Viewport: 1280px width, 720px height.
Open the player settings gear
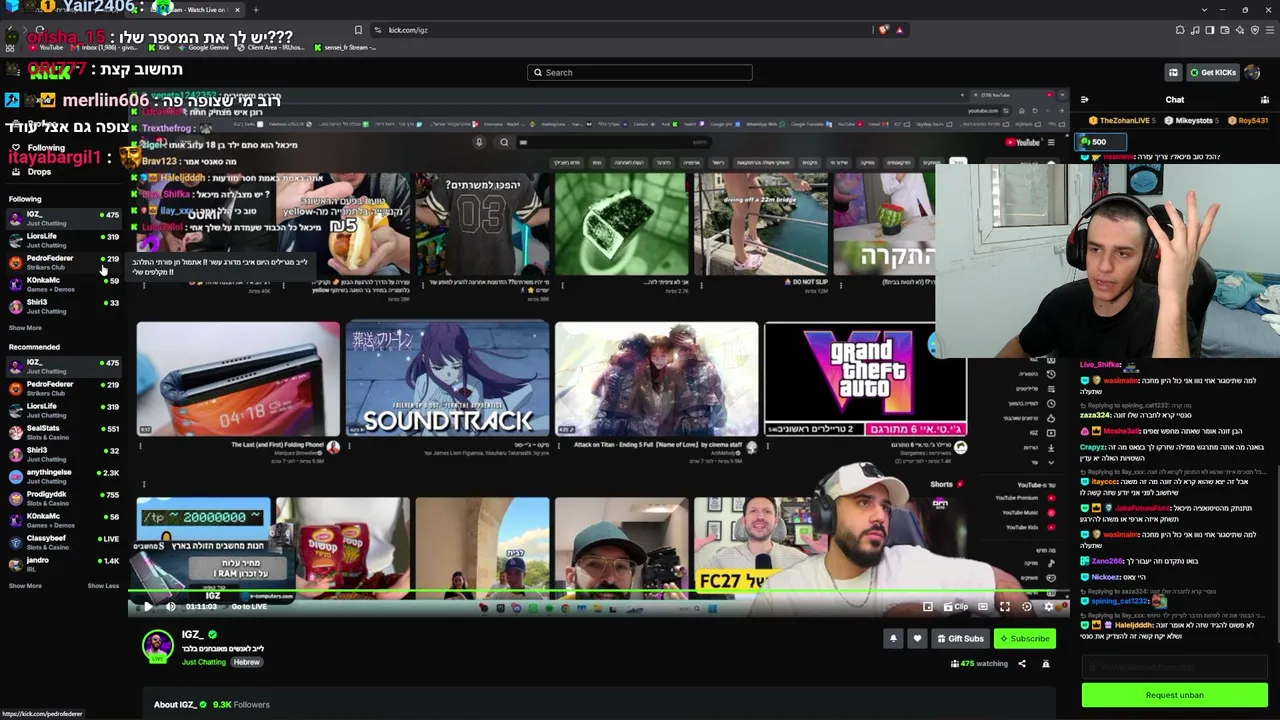[1048, 607]
